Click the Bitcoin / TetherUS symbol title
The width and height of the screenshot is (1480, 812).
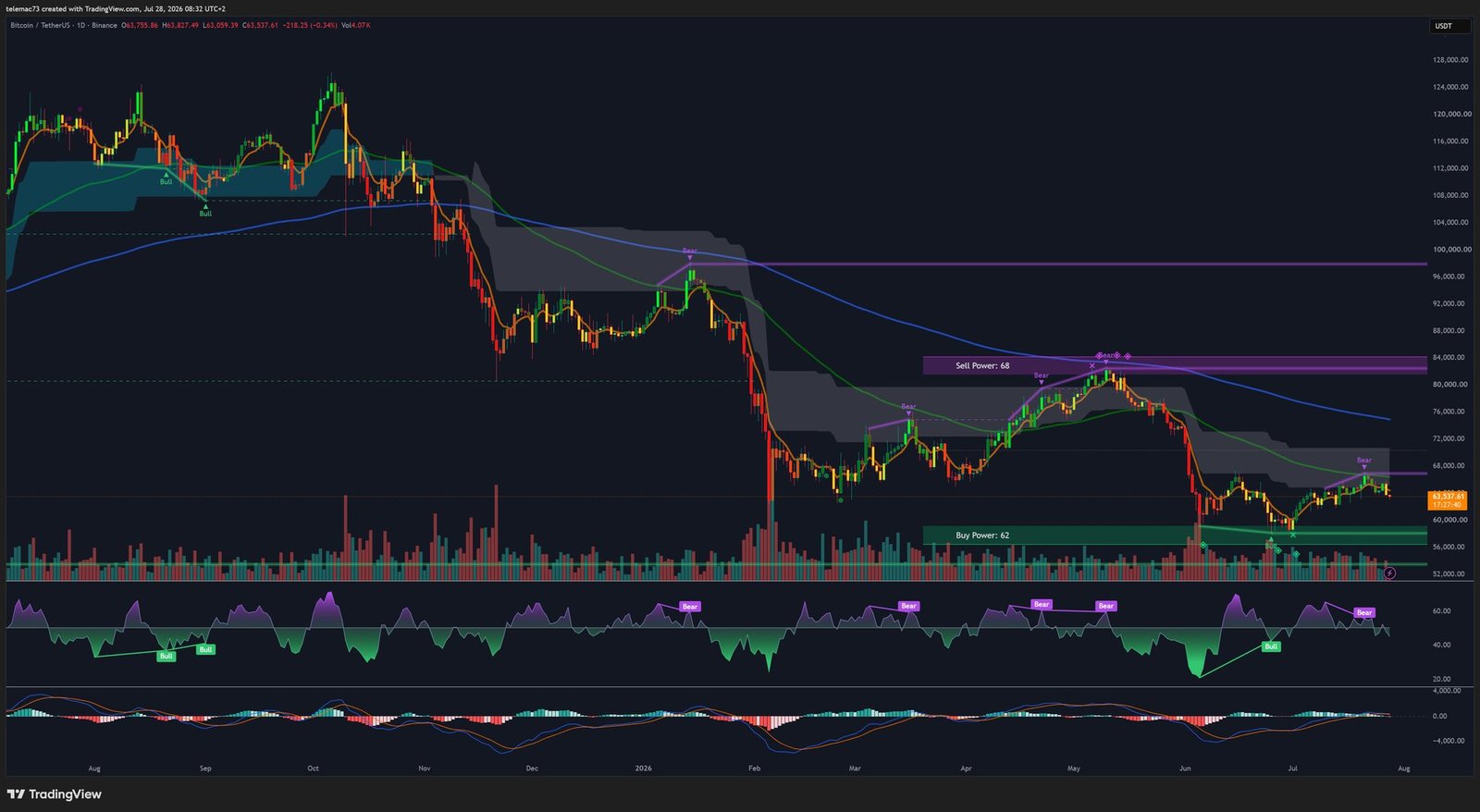click(x=40, y=25)
